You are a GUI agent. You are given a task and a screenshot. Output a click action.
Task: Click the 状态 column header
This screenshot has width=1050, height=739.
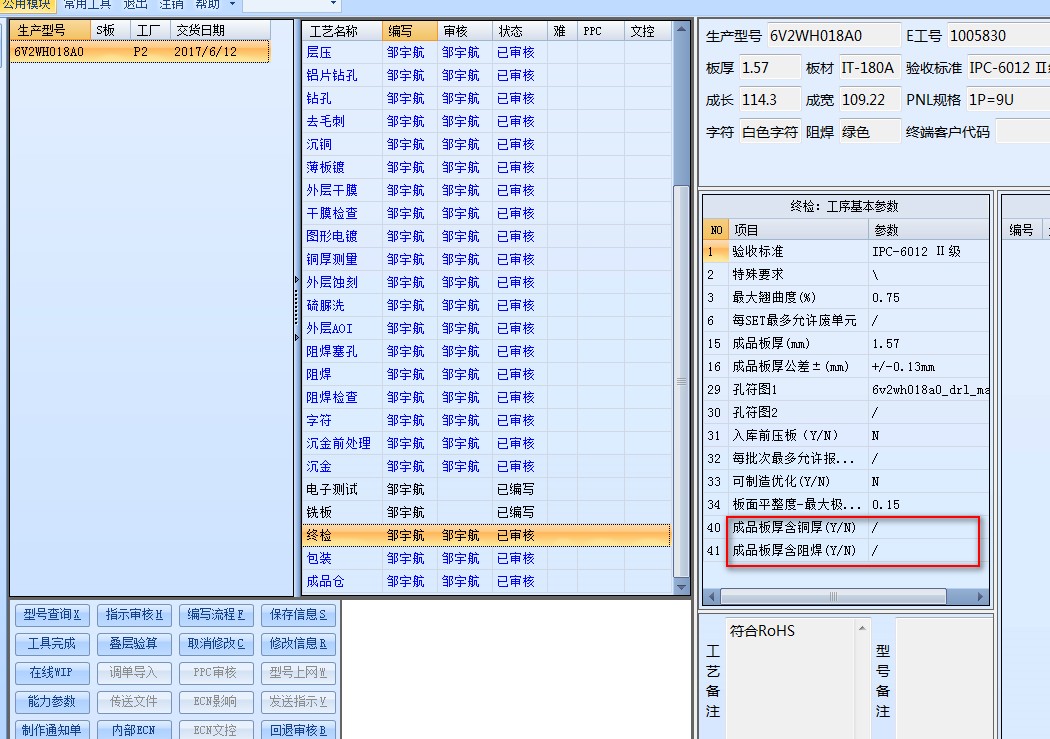(519, 31)
